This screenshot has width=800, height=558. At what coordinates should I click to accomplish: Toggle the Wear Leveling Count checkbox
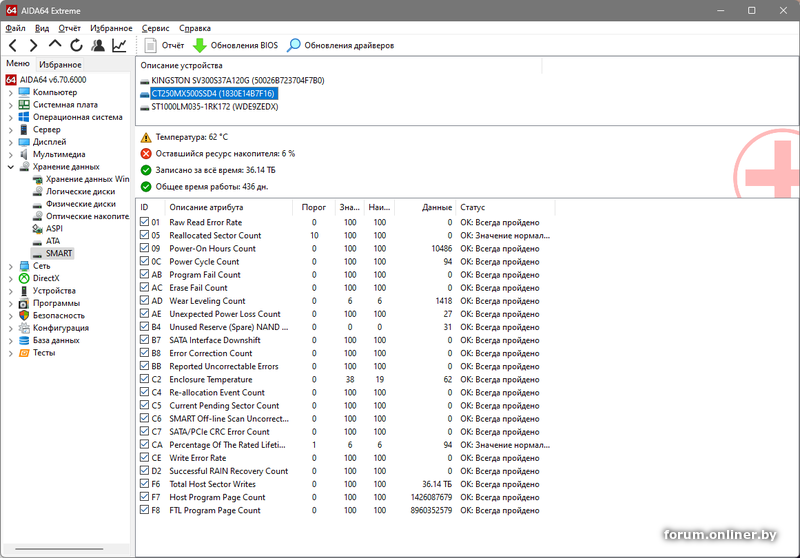pos(145,301)
